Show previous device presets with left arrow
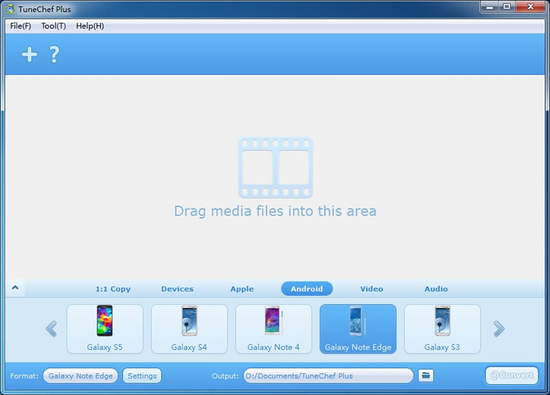550x395 pixels. (52, 329)
